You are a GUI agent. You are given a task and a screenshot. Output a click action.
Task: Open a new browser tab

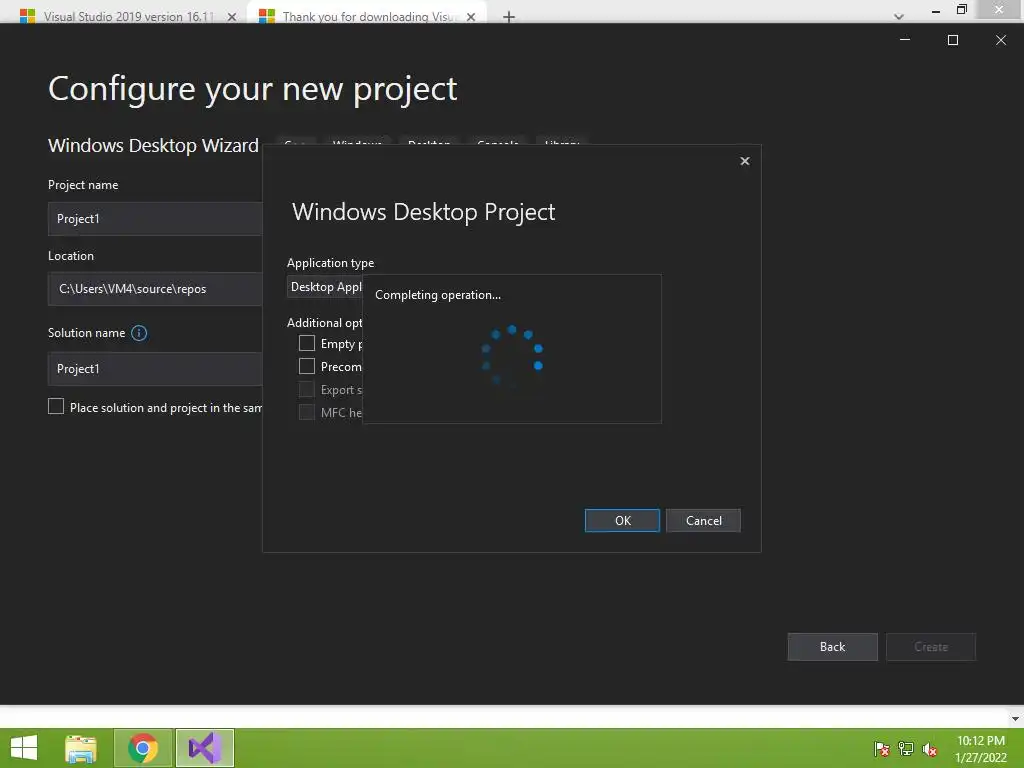[509, 17]
